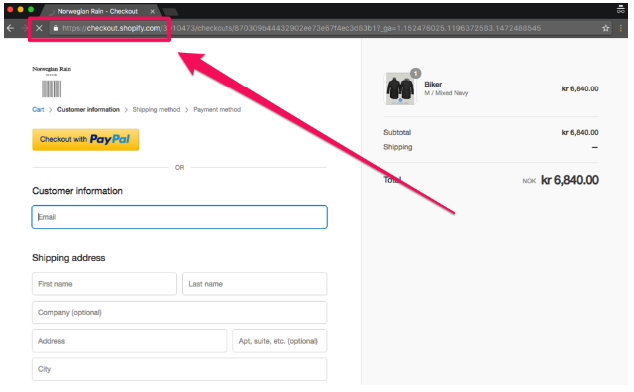
Task: Stop page loading with the X icon
Action: click(39, 28)
